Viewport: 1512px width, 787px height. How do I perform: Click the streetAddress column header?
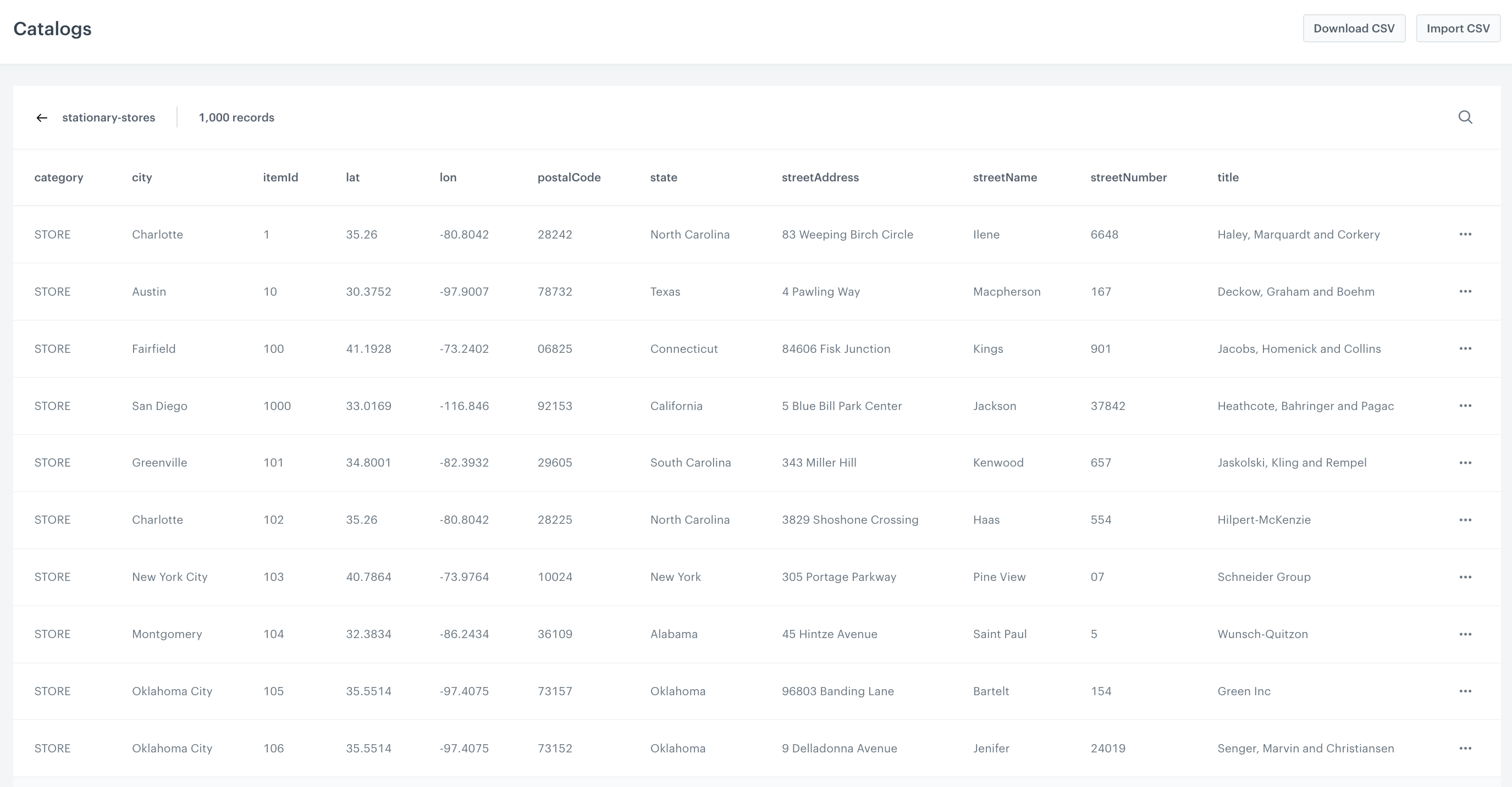(819, 177)
